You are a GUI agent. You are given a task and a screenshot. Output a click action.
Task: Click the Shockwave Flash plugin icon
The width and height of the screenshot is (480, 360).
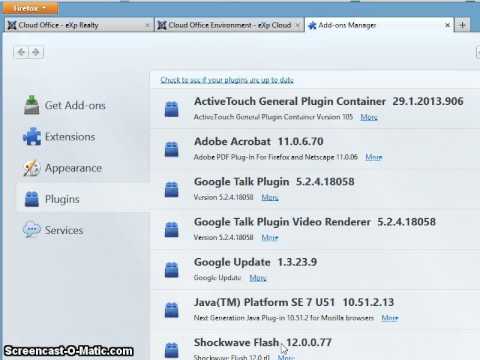(x=172, y=350)
